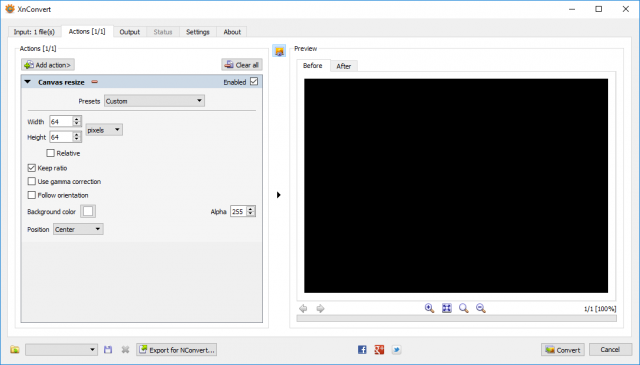Open the Position dropdown
This screenshot has height=365, width=640.
(x=78, y=229)
